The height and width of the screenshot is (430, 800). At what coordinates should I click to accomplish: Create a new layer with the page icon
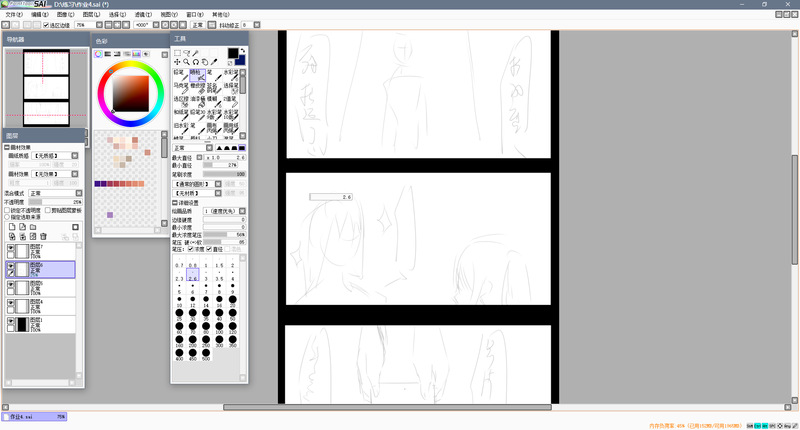[x=11, y=227]
